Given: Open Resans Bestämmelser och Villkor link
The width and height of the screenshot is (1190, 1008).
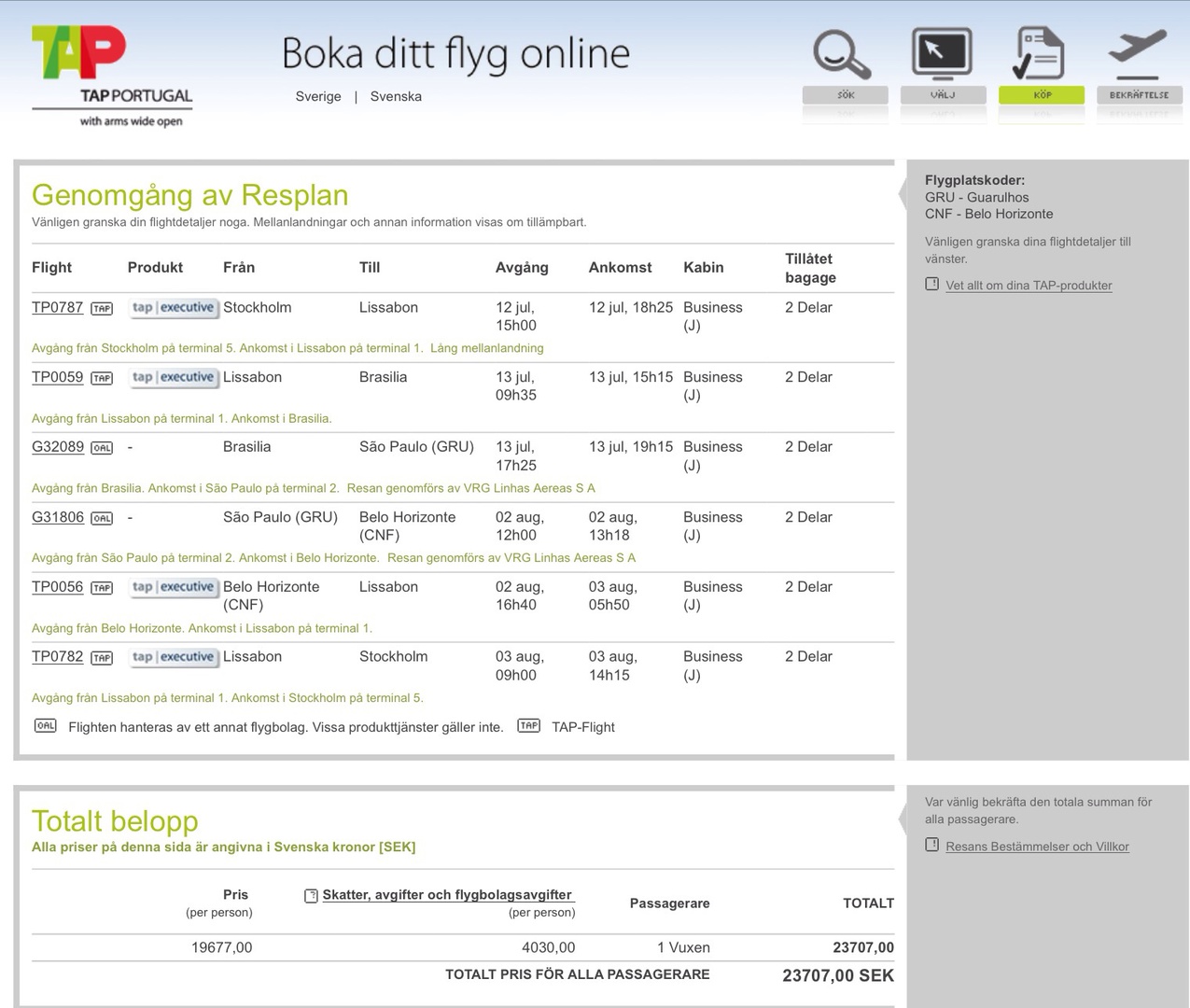Looking at the screenshot, I should point(1037,847).
